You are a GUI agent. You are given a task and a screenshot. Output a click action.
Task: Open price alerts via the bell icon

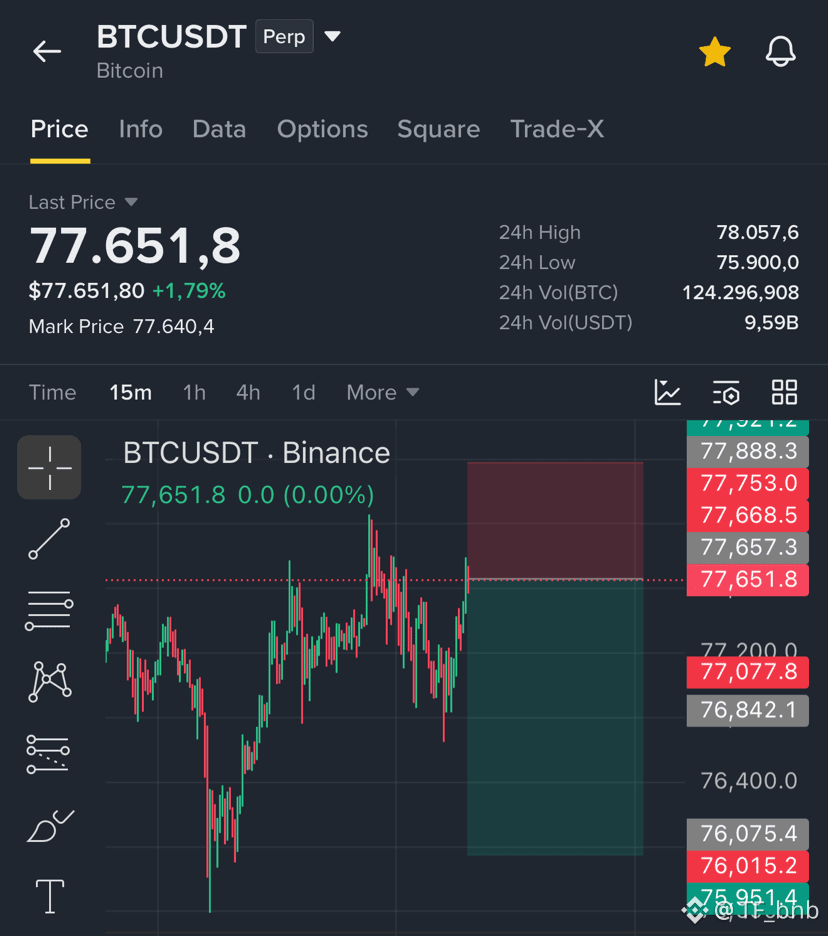[780, 51]
